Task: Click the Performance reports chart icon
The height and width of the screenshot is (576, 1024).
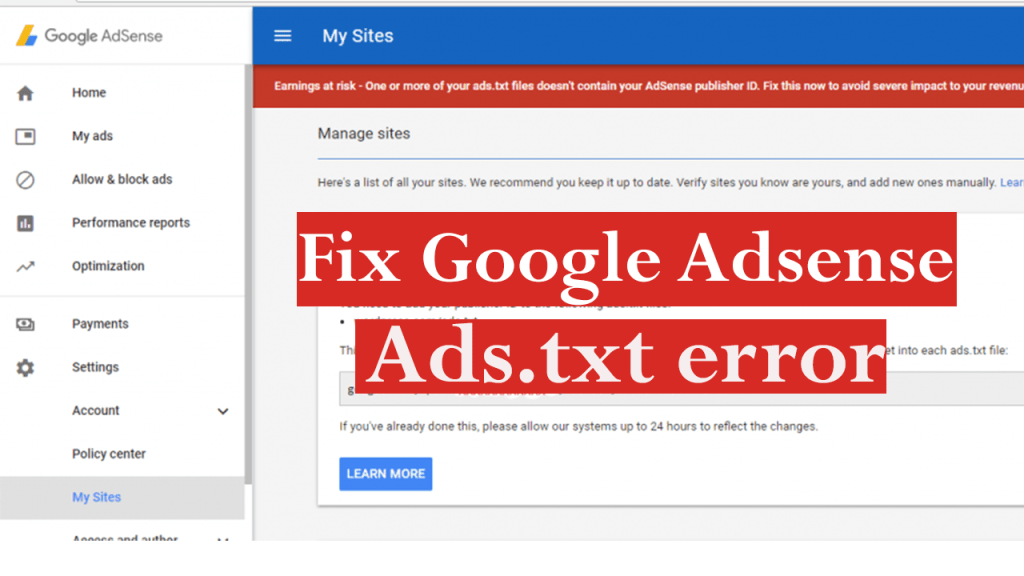Action: click(25, 223)
